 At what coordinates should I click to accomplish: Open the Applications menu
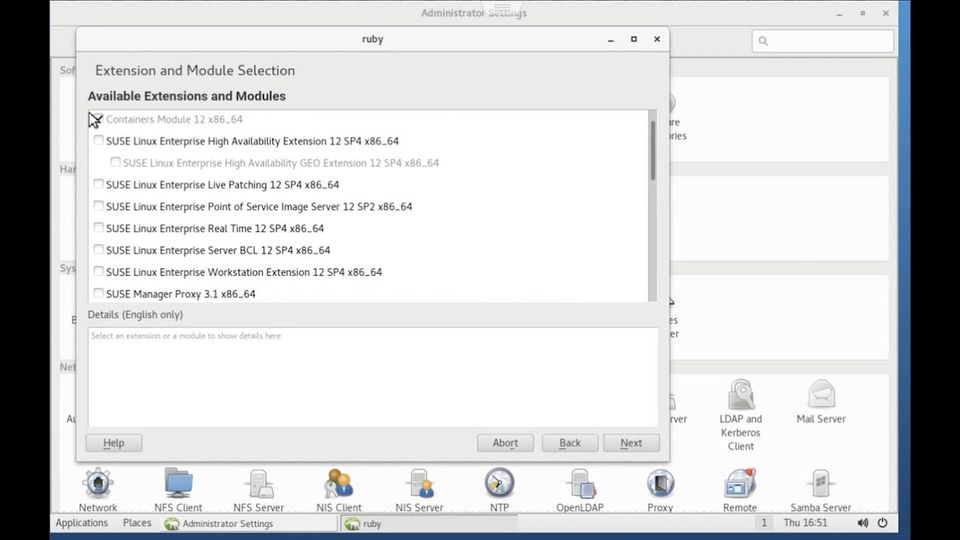coord(81,523)
